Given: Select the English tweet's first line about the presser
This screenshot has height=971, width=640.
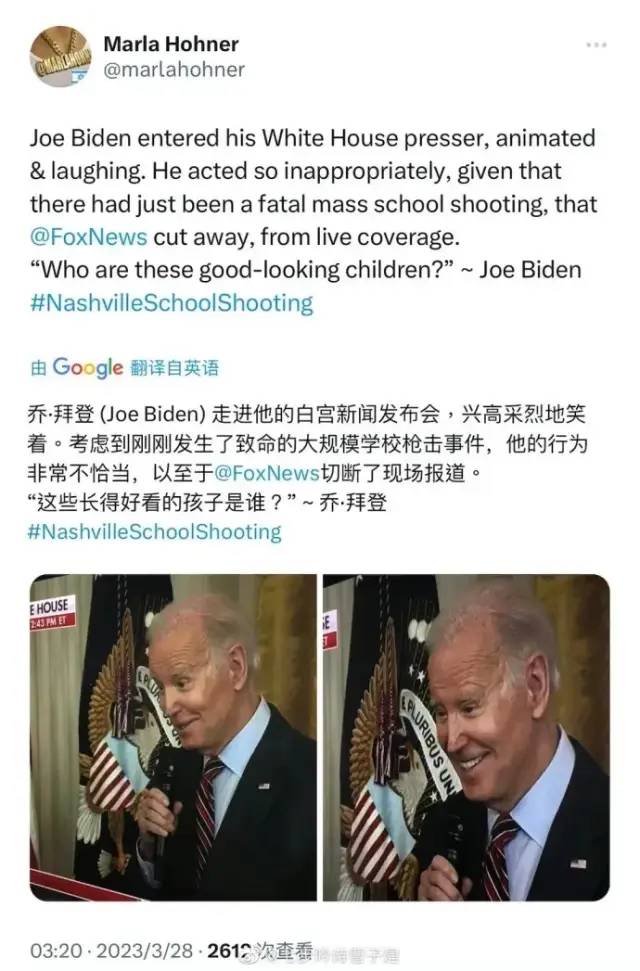Looking at the screenshot, I should tap(313, 138).
